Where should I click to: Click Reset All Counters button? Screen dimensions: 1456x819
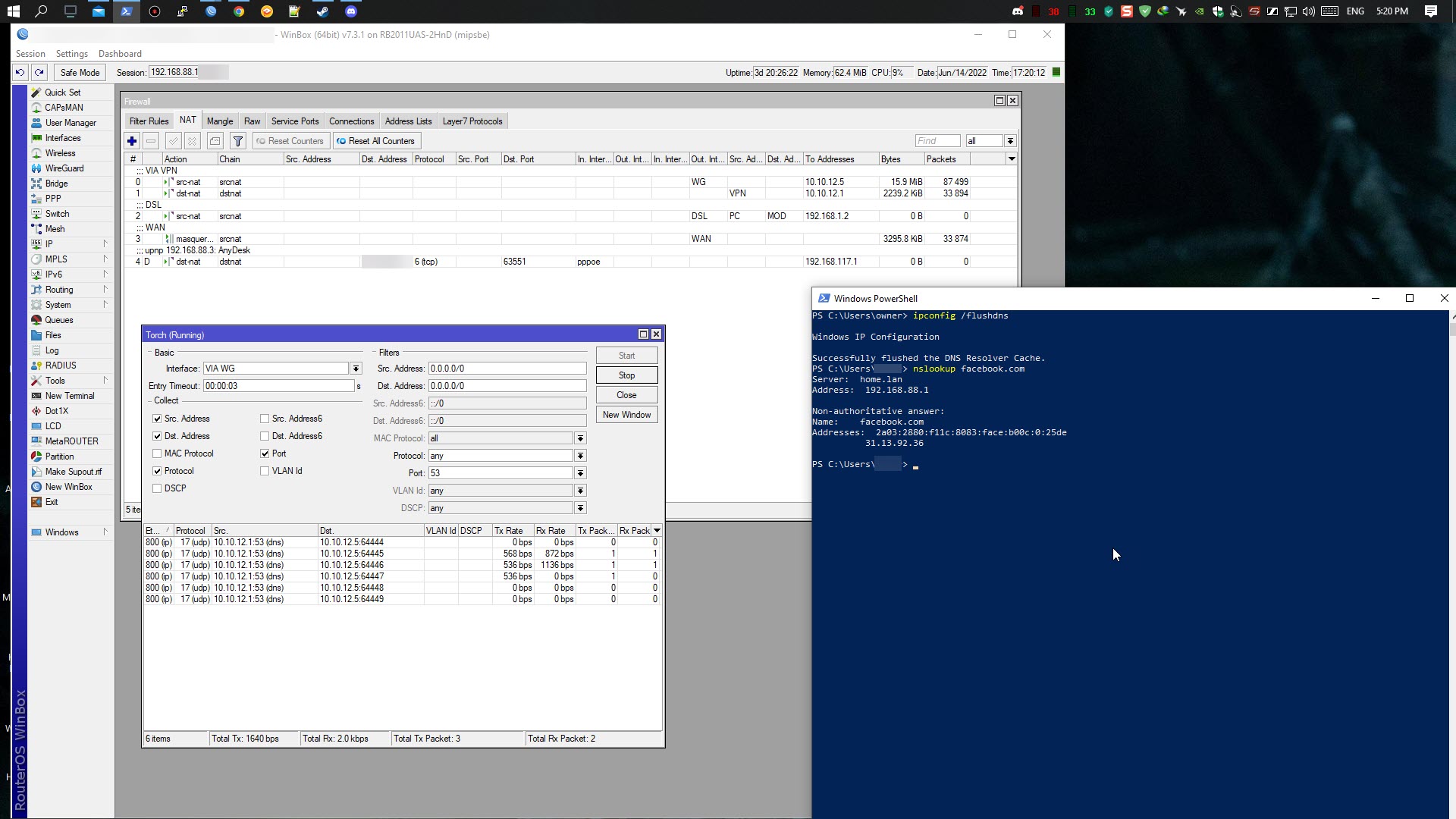(376, 141)
